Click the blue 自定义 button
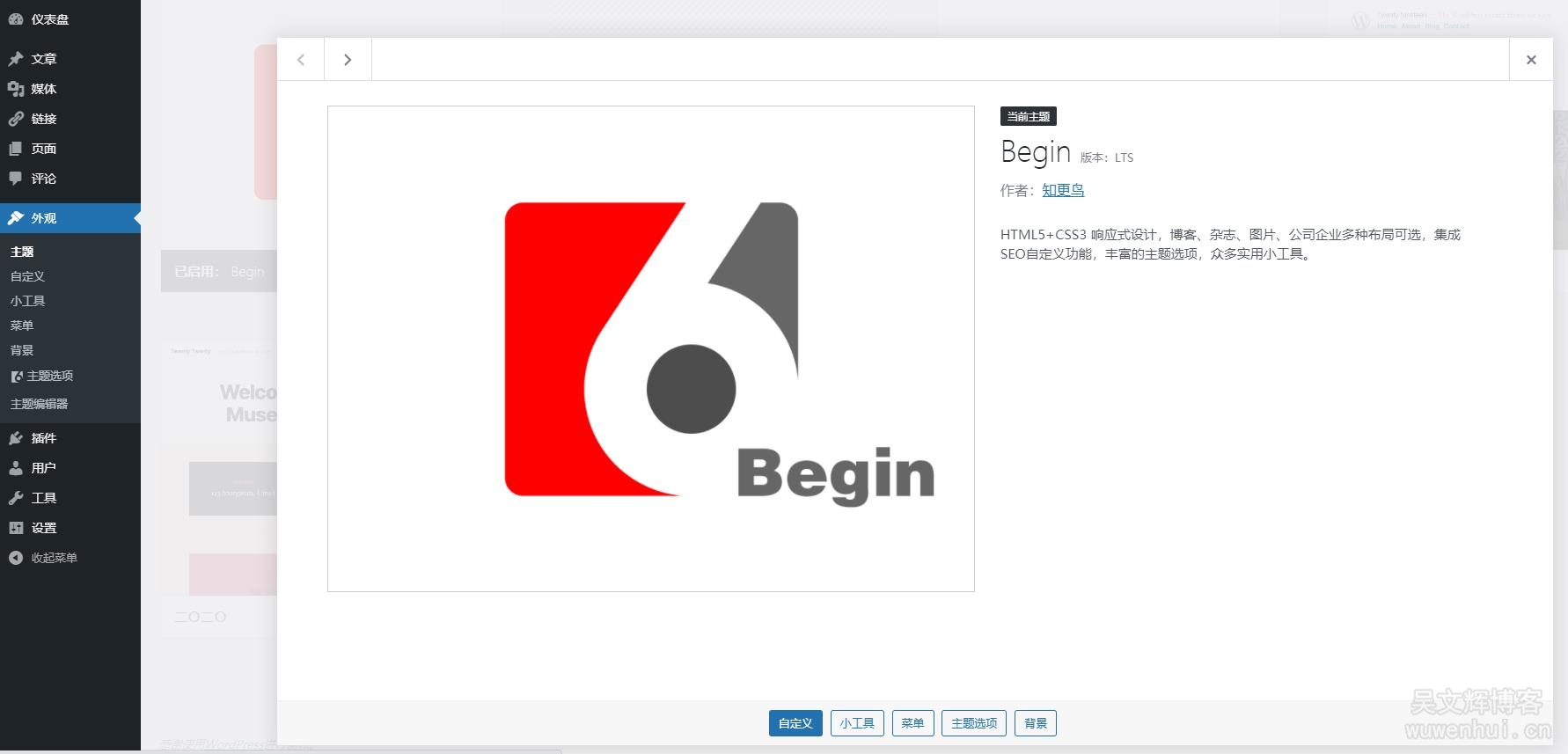This screenshot has width=1568, height=754. point(795,723)
